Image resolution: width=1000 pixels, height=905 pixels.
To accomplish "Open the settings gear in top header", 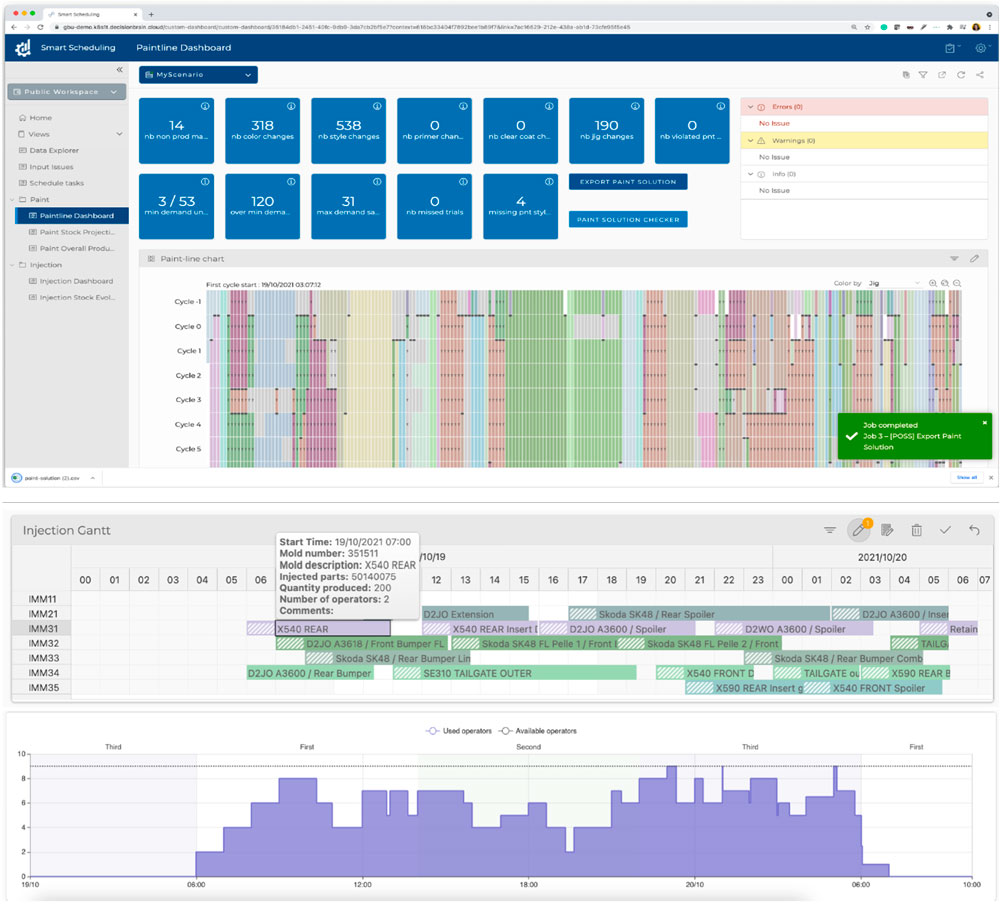I will pyautogui.click(x=981, y=48).
